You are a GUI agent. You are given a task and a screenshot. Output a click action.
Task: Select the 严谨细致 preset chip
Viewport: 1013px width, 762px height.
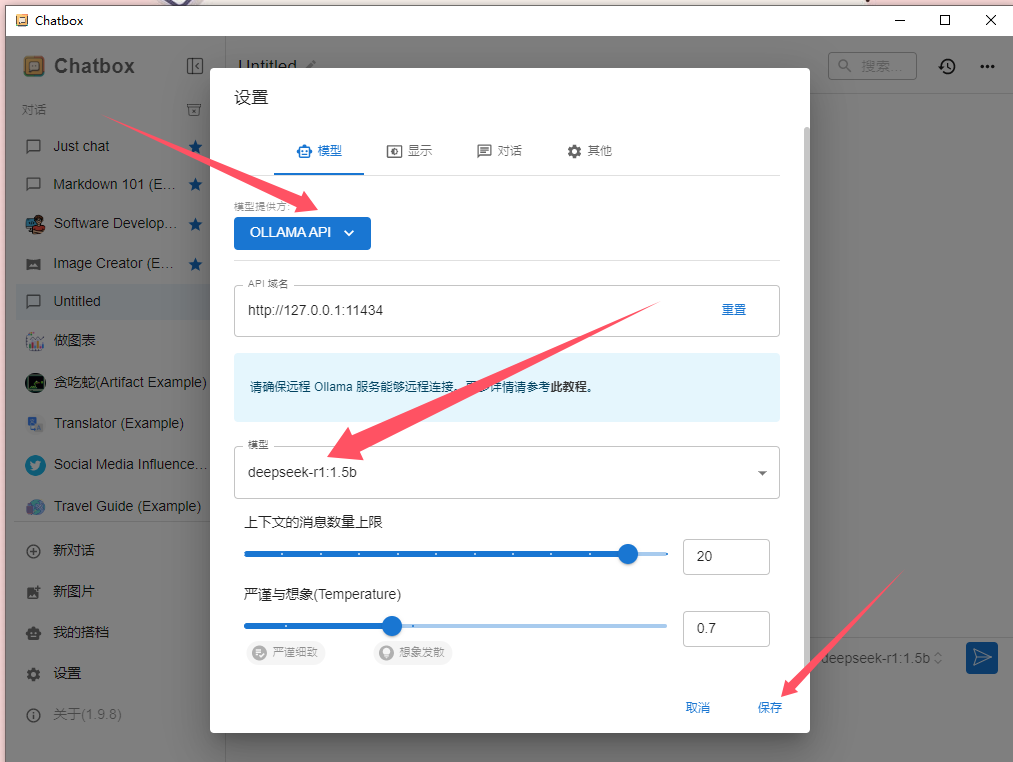coord(286,653)
